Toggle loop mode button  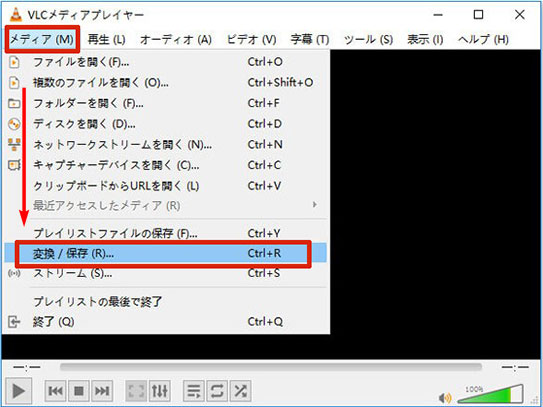tap(217, 391)
